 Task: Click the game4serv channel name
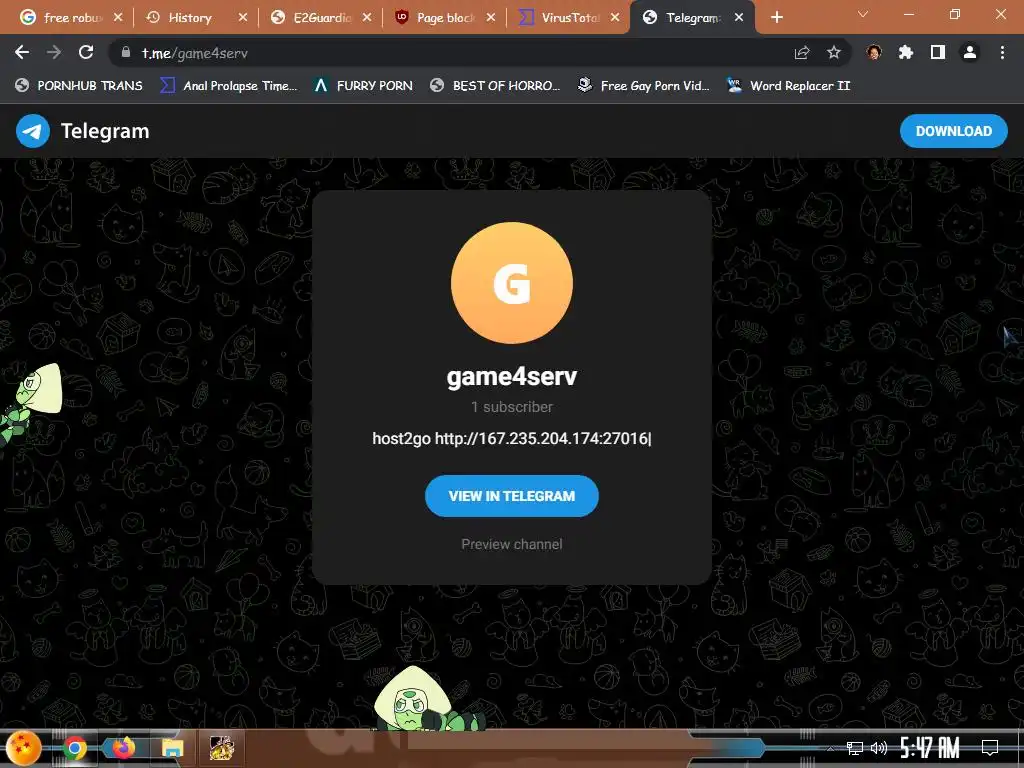(x=512, y=376)
